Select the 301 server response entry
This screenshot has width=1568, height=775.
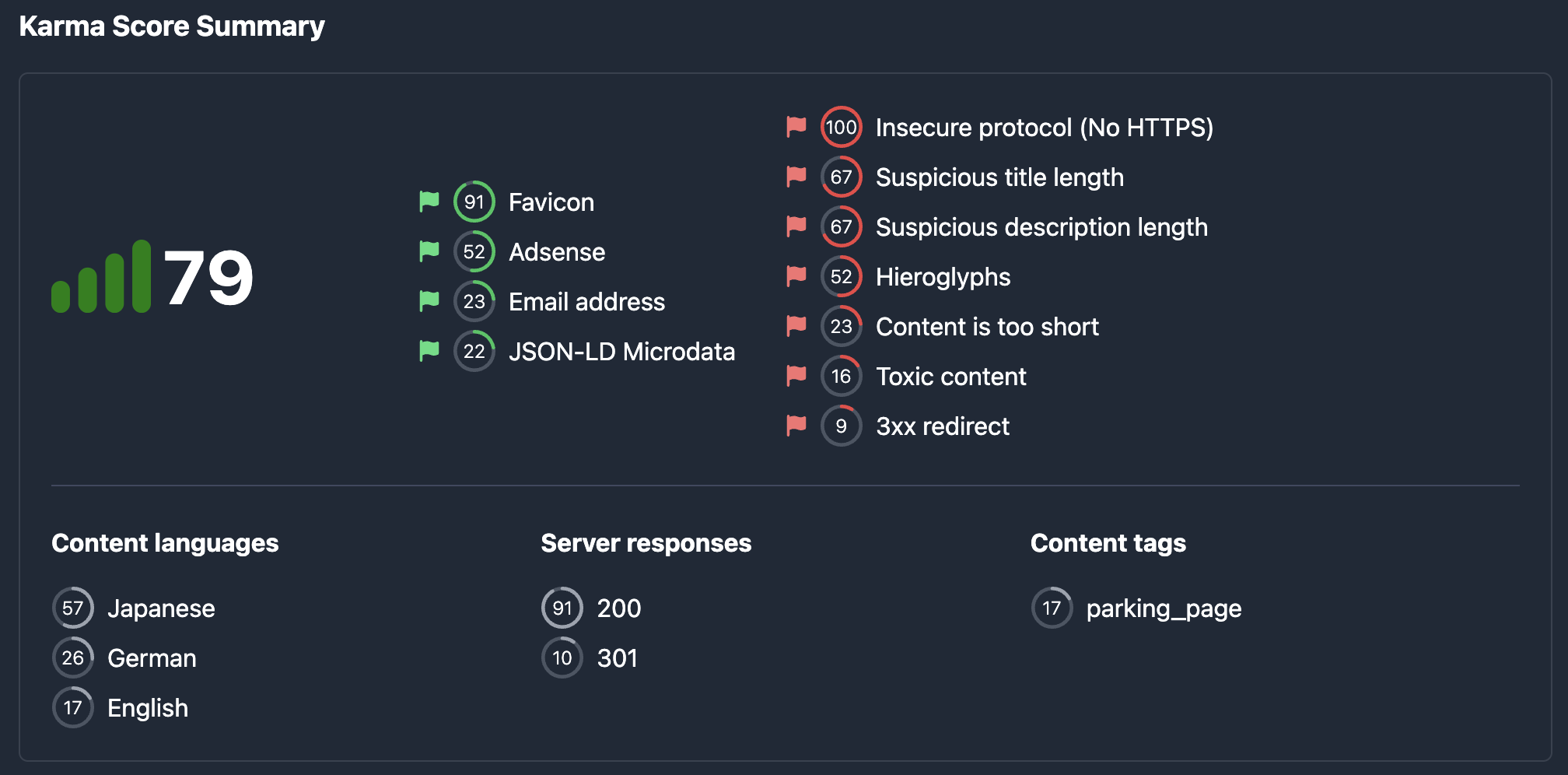(618, 658)
